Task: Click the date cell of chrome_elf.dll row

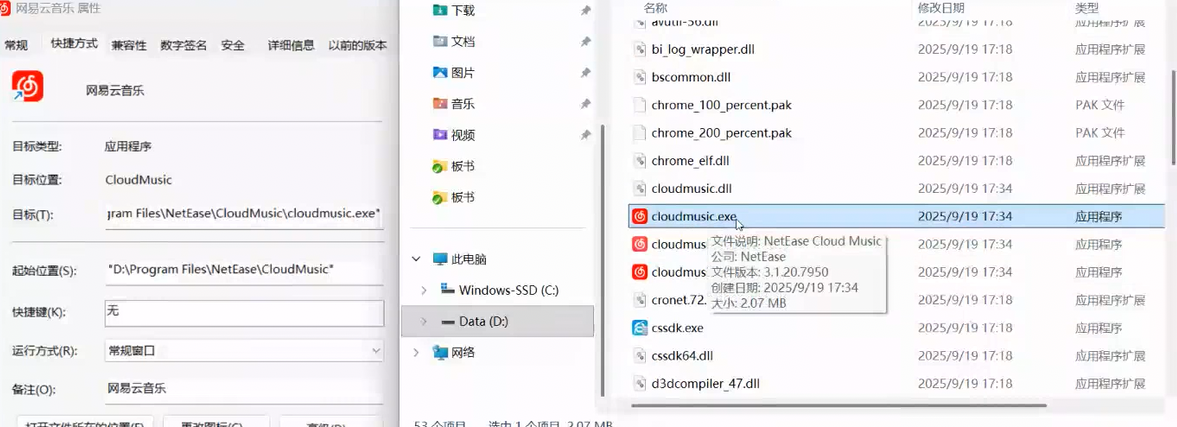Action: coord(965,161)
